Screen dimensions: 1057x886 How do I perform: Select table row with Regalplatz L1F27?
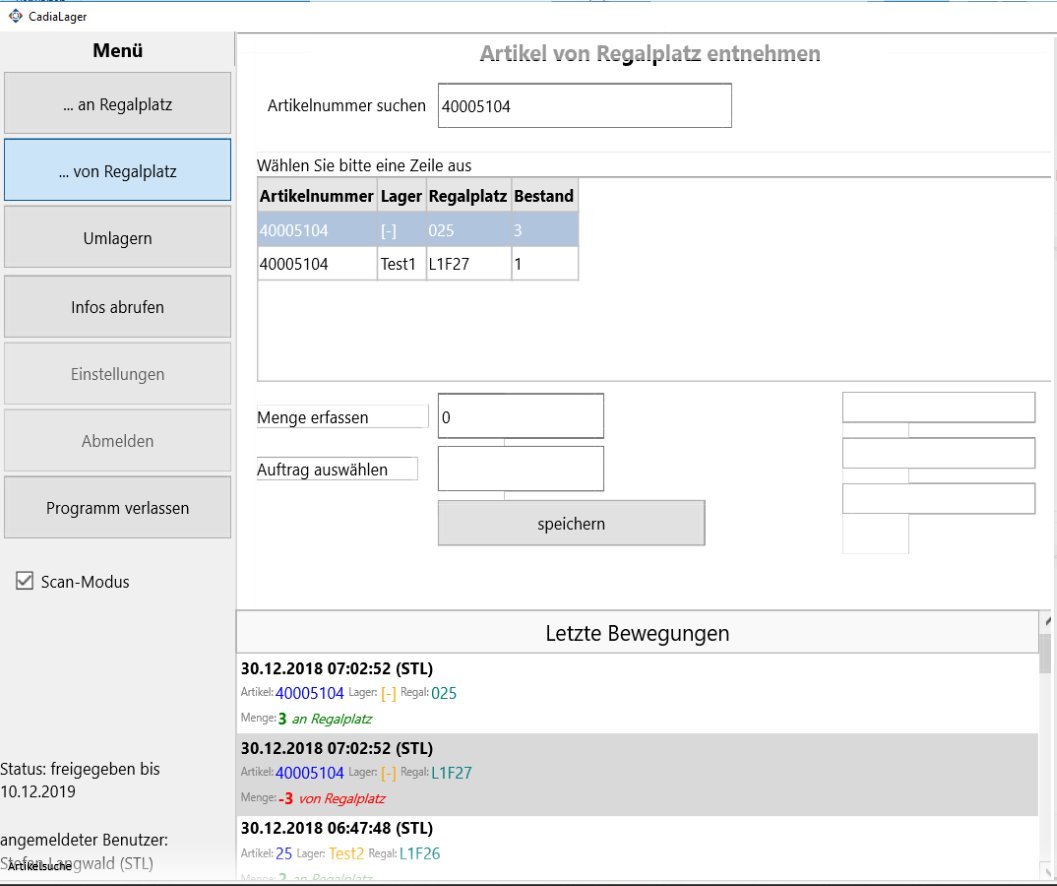(x=417, y=264)
